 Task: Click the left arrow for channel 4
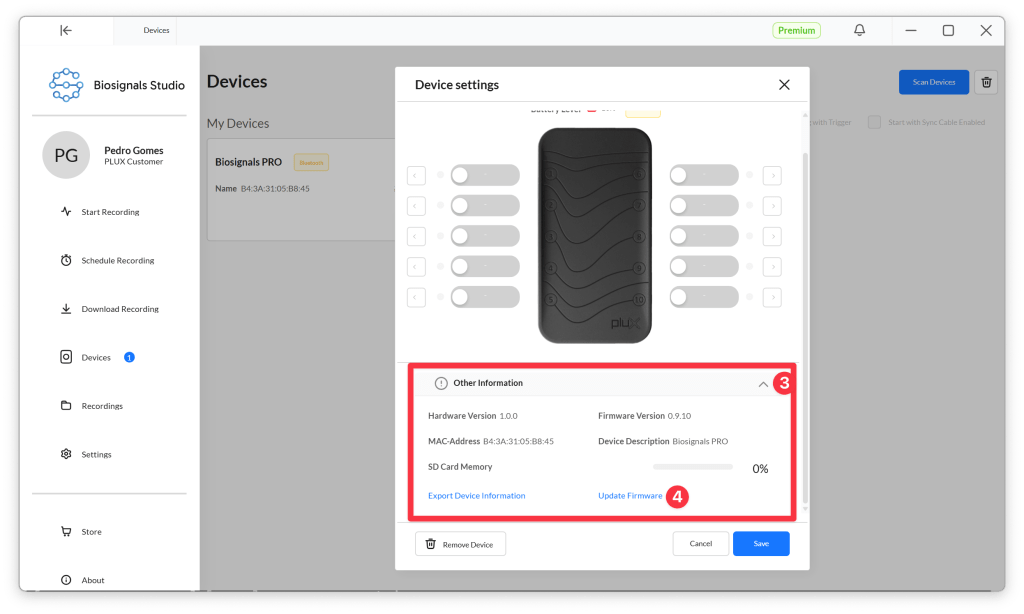416,267
